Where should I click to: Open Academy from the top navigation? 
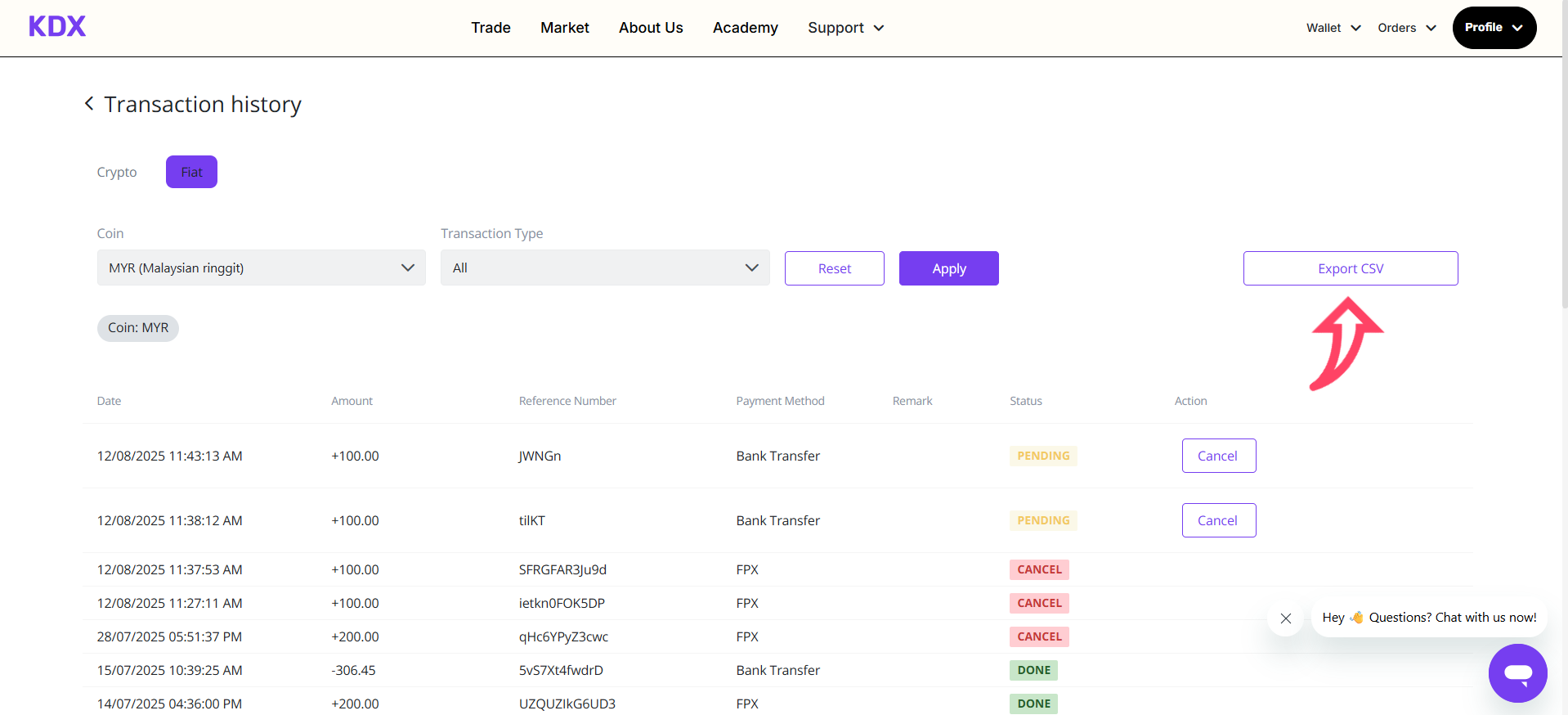pos(746,28)
